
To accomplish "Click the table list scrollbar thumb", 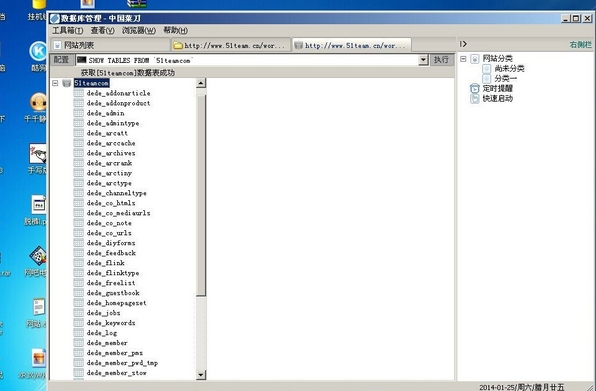I will click(201, 195).
